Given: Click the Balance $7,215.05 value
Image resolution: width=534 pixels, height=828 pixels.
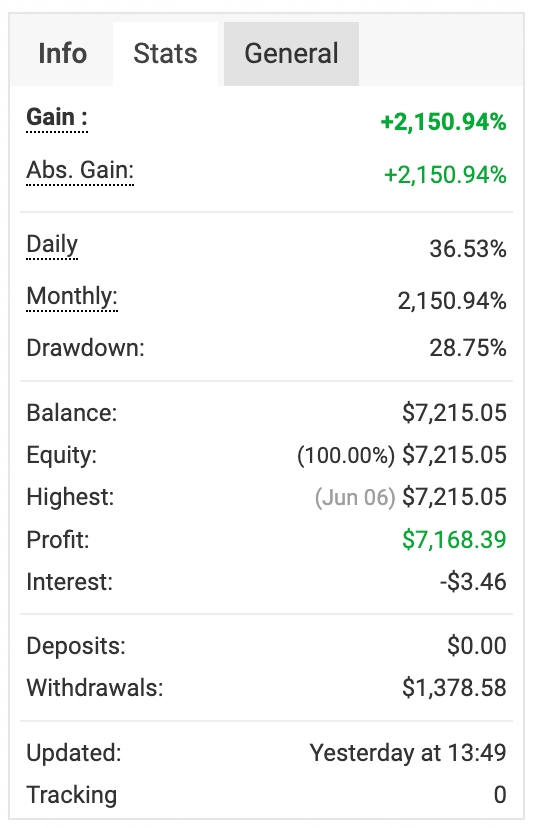Looking at the screenshot, I should click(x=454, y=412).
